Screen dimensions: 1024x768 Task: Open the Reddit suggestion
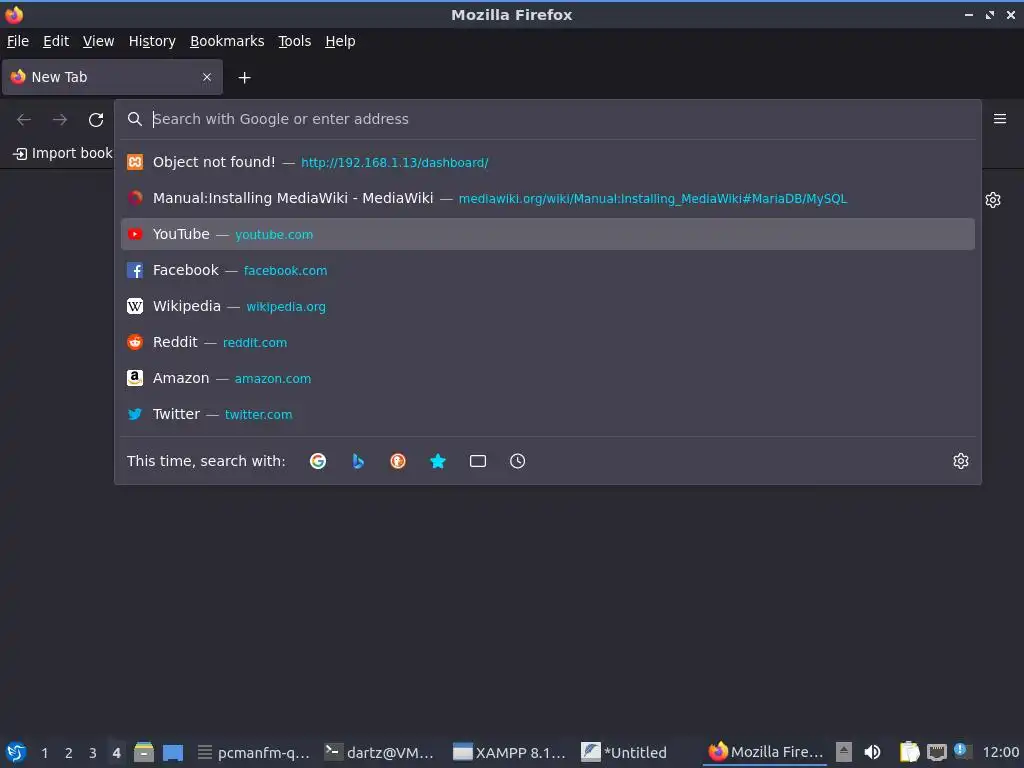pyautogui.click(x=547, y=342)
